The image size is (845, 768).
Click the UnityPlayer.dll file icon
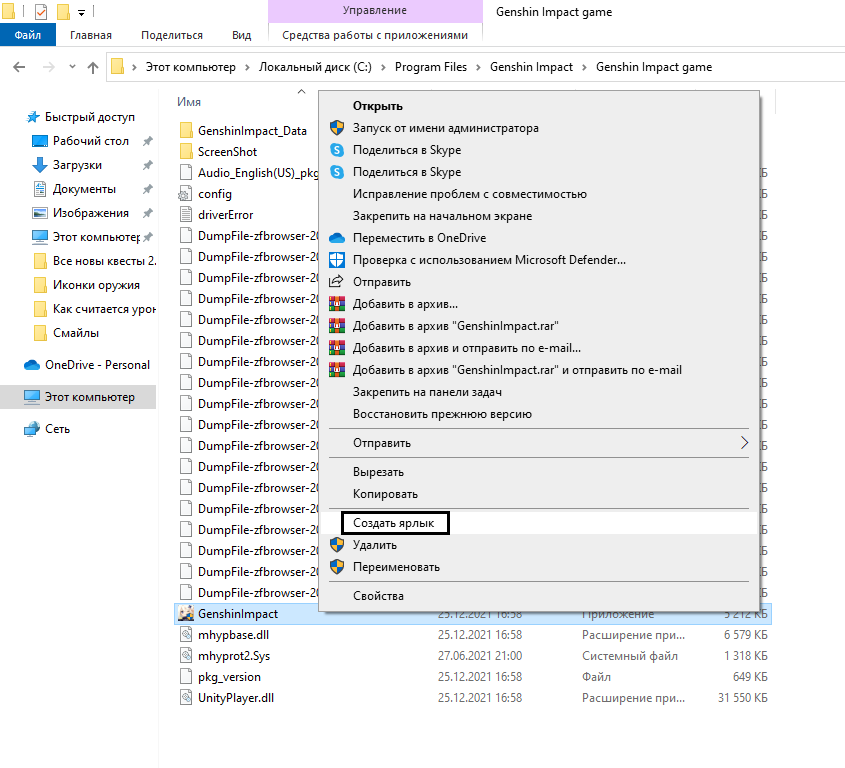tap(186, 698)
